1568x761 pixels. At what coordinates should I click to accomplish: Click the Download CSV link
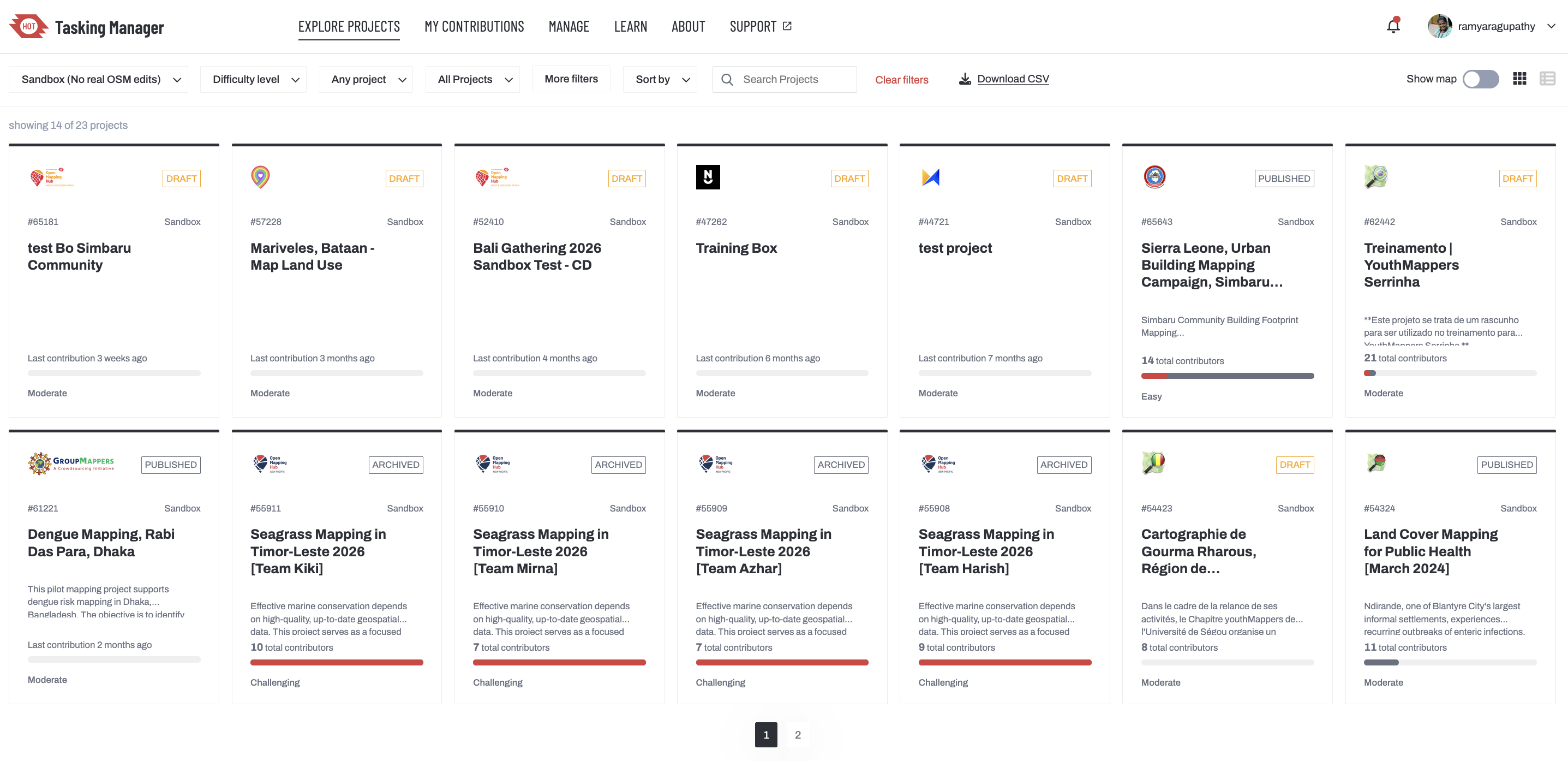coord(1013,79)
